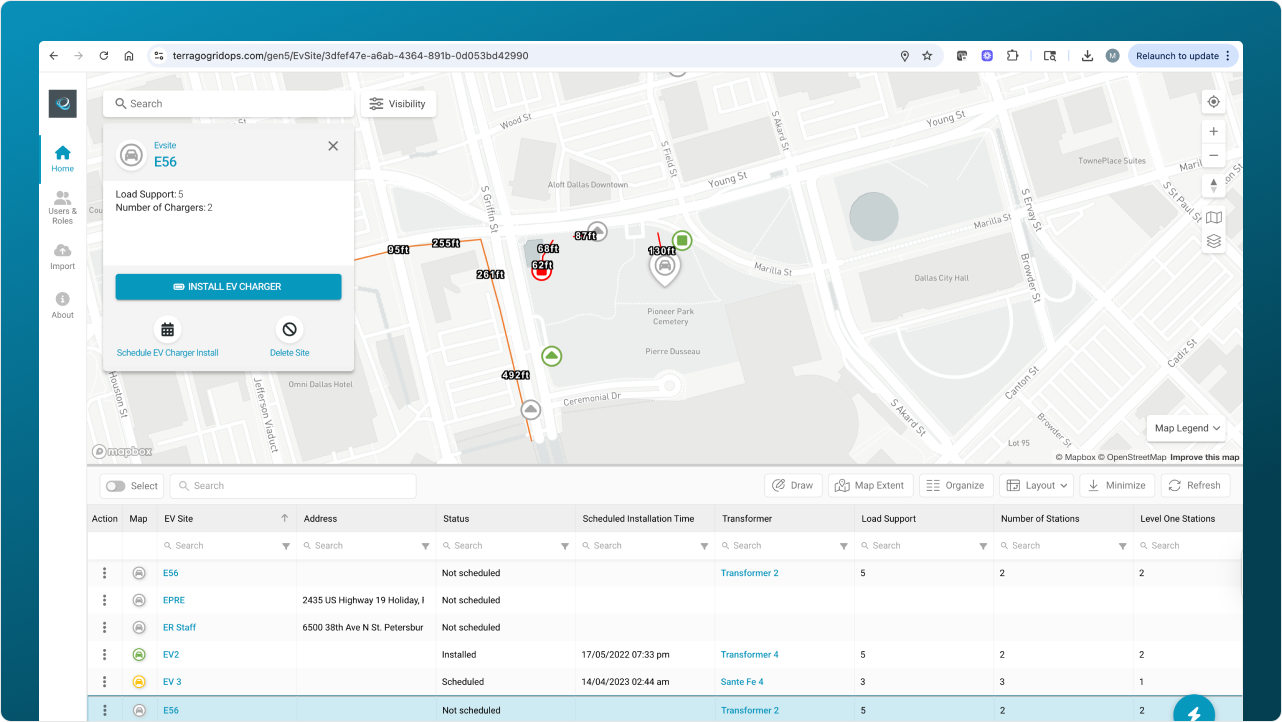The height and width of the screenshot is (722, 1282).
Task: Close the E56 Evsite info panel
Action: coord(333,146)
